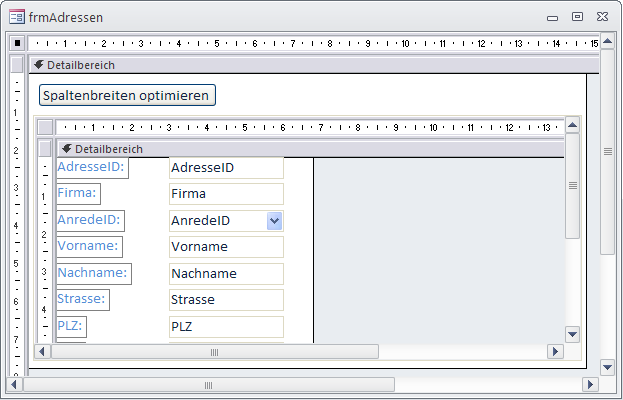Viewport: 623px width, 400px height.
Task: Select the Strasse text box control
Action: pos(226,300)
